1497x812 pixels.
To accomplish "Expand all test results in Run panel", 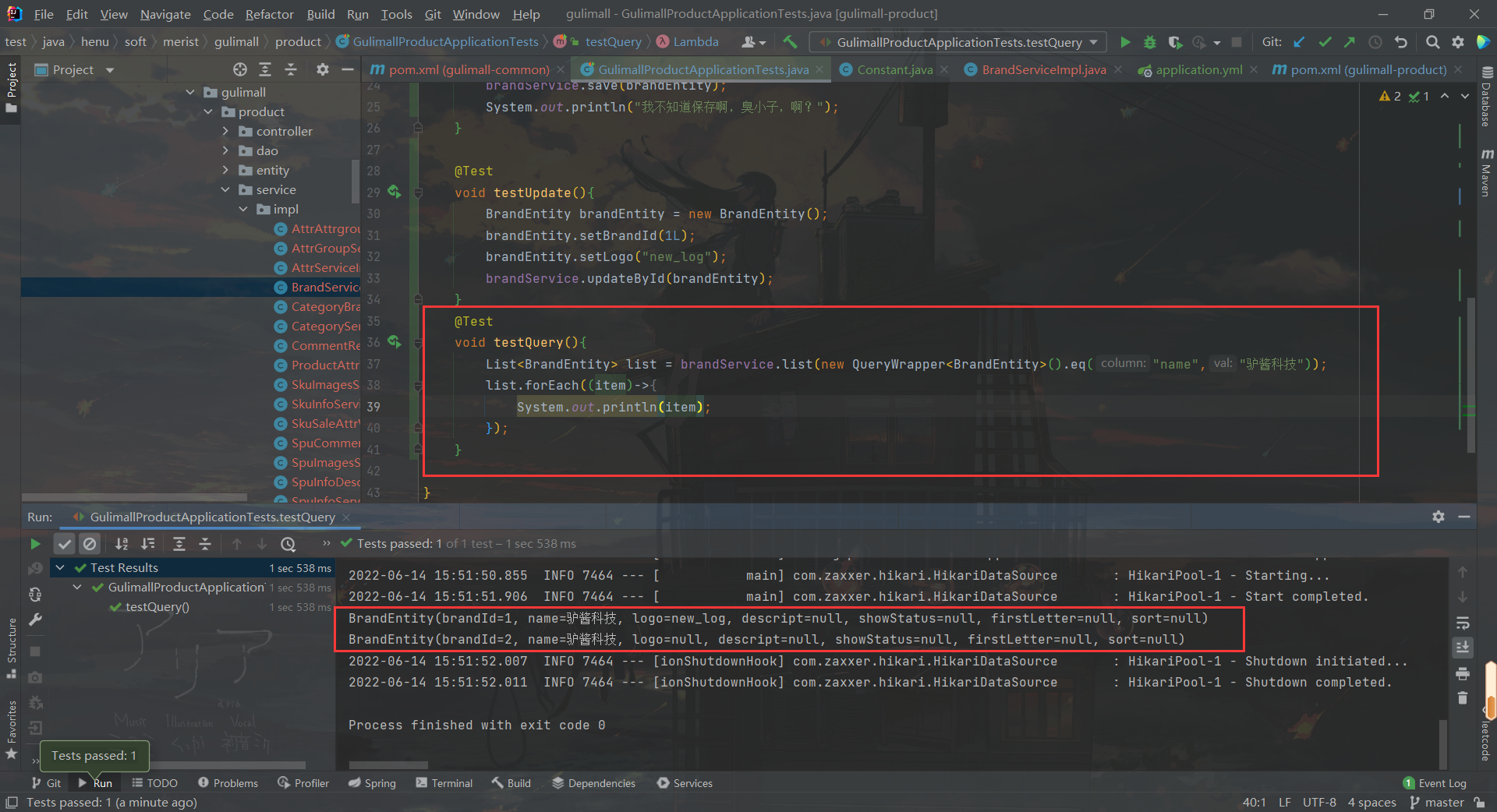I will coord(179,544).
